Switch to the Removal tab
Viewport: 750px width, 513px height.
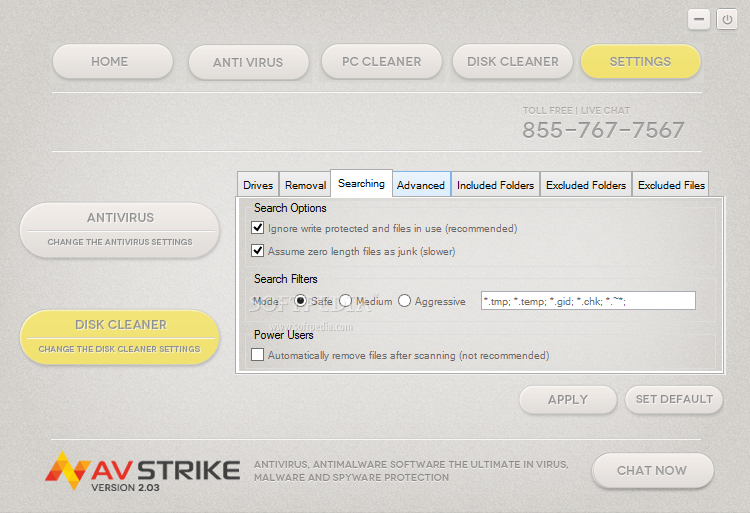pyautogui.click(x=305, y=185)
